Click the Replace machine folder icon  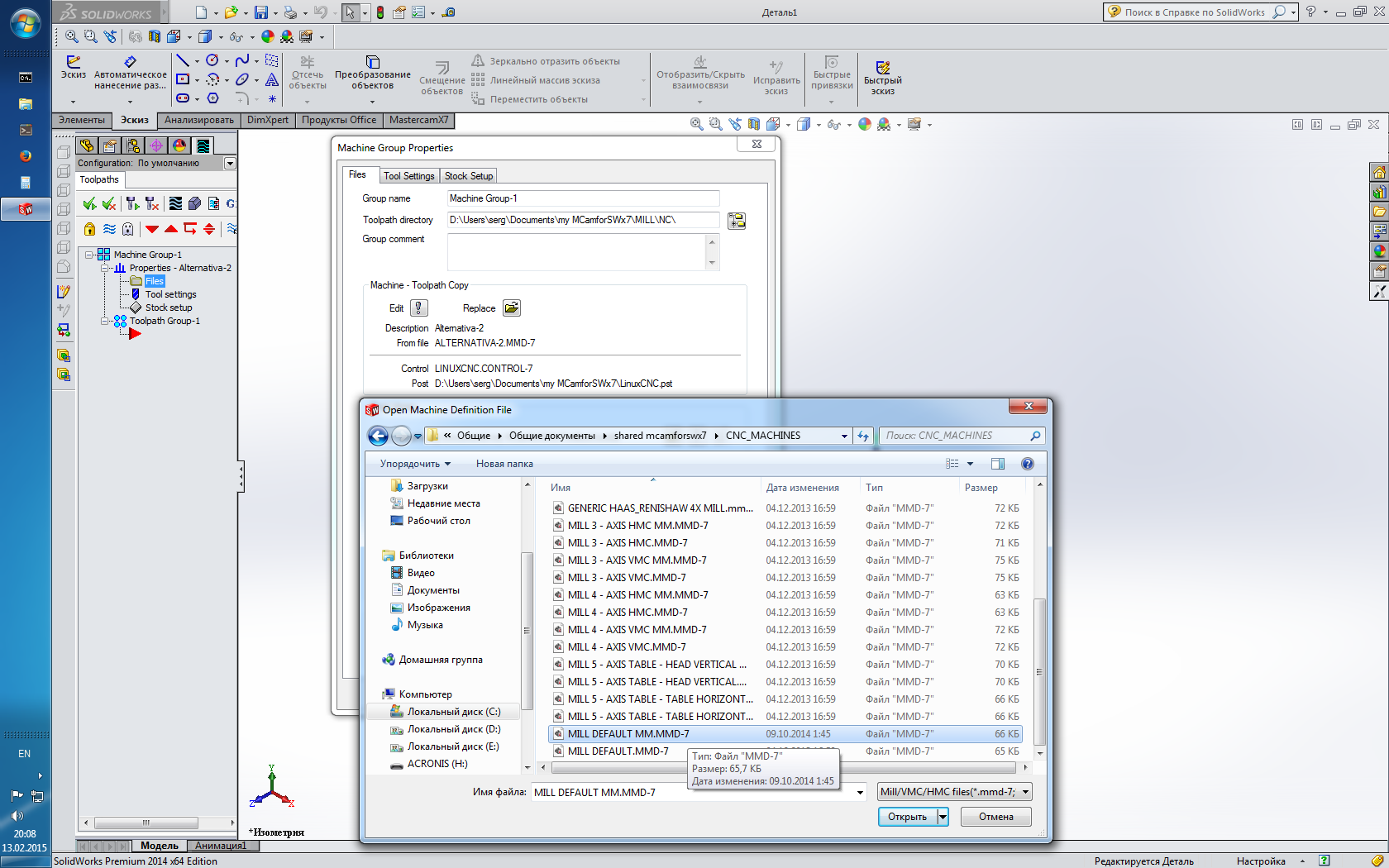(512, 308)
